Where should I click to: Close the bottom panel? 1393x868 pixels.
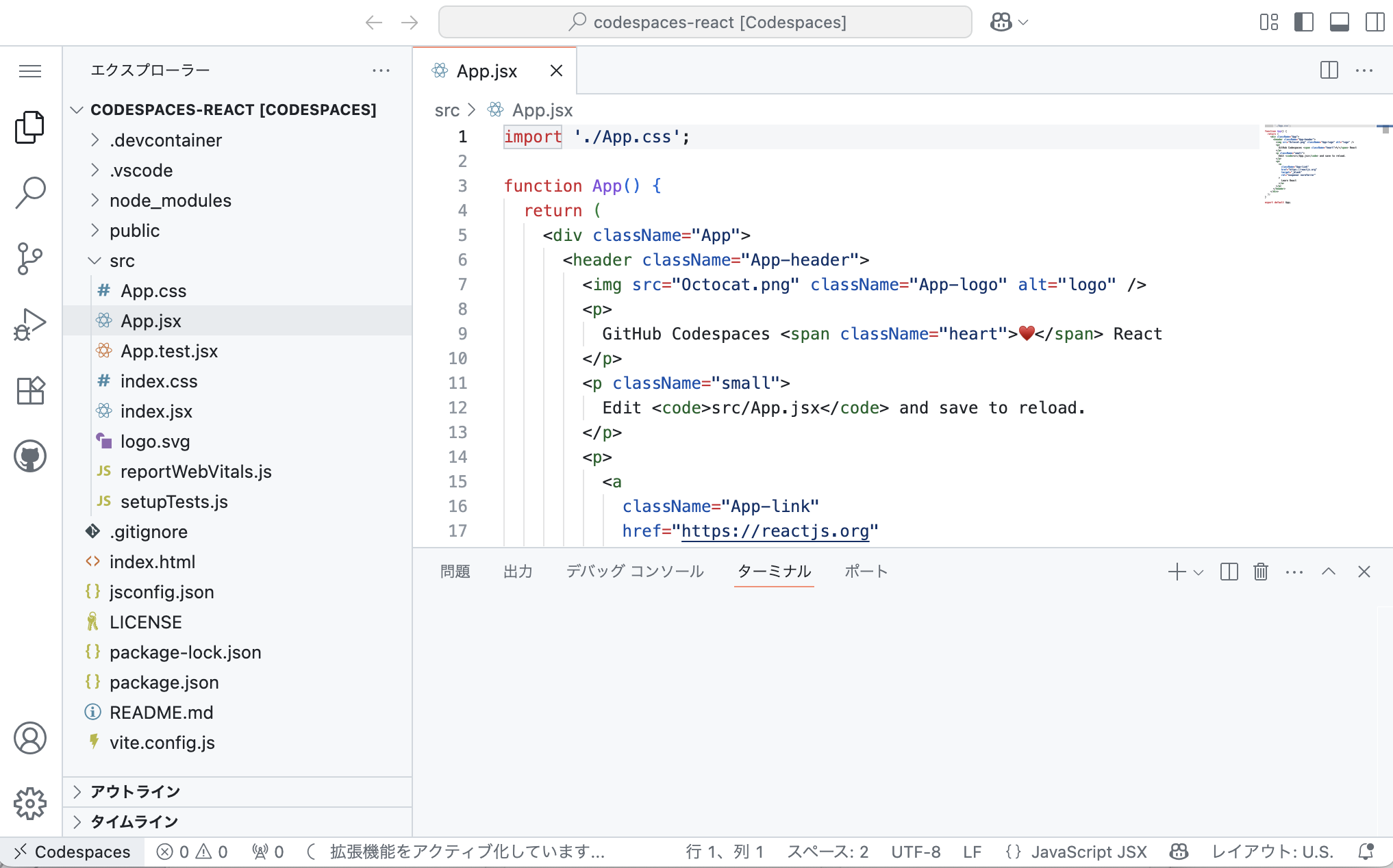(x=1364, y=572)
